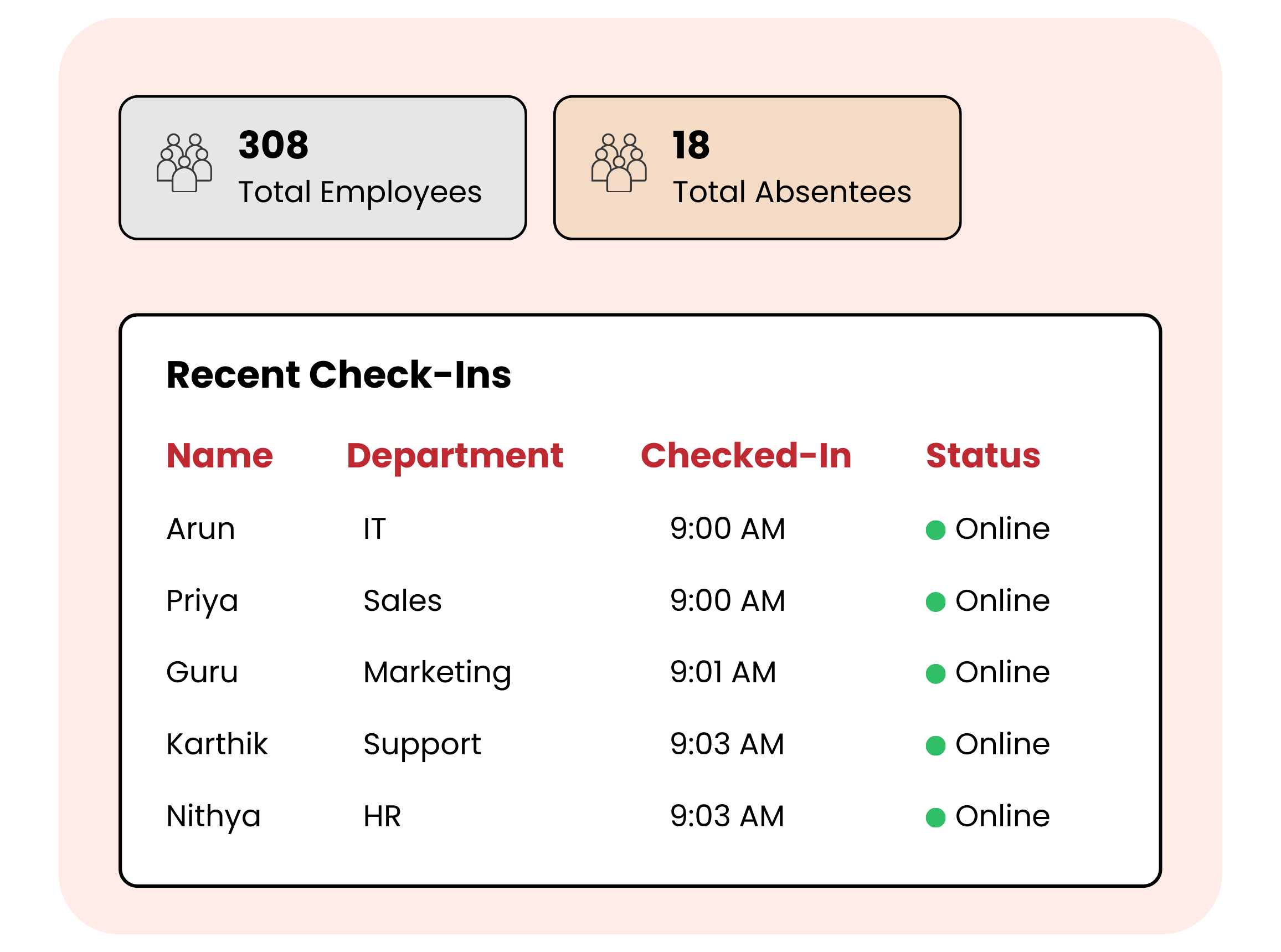Image resolution: width=1281 pixels, height=952 pixels.
Task: Open the 18 Total Absentees card
Action: (x=757, y=168)
